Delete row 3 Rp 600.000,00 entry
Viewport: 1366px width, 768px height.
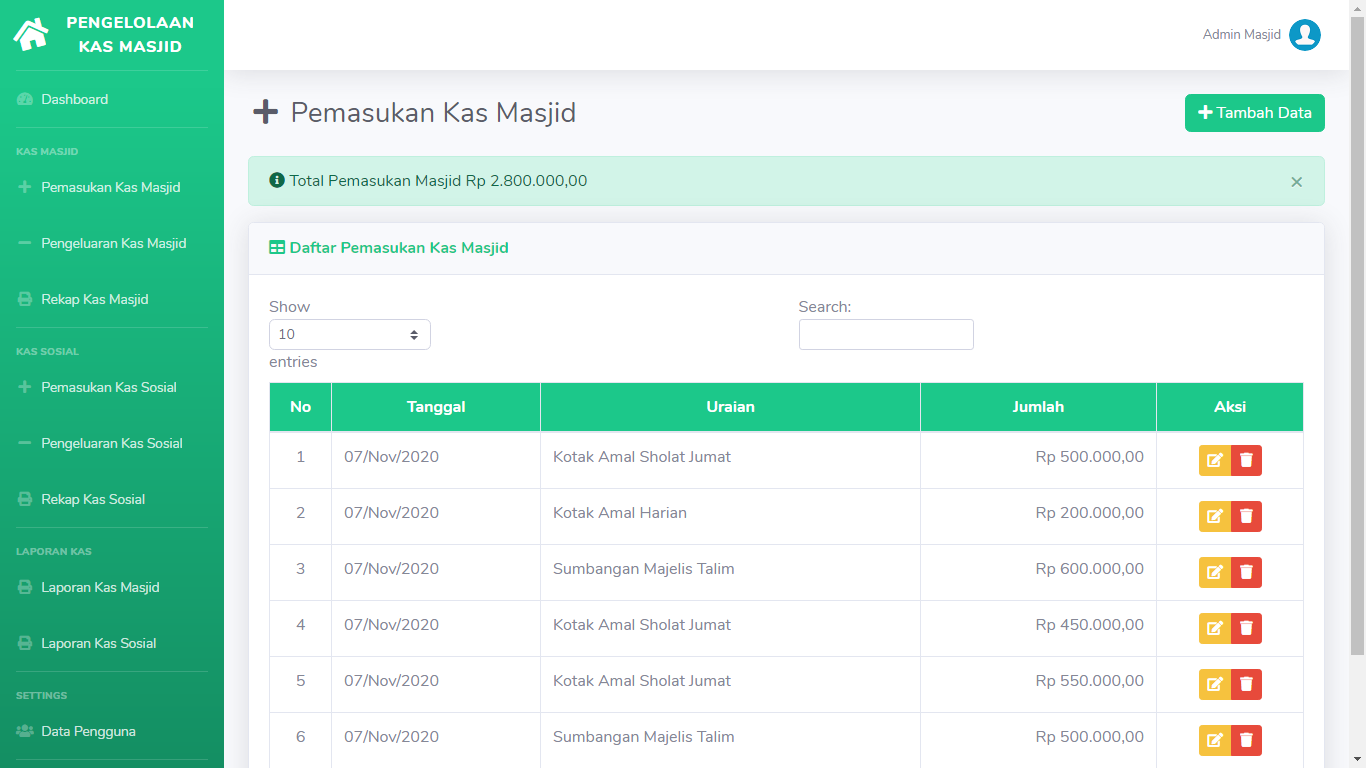[1246, 572]
